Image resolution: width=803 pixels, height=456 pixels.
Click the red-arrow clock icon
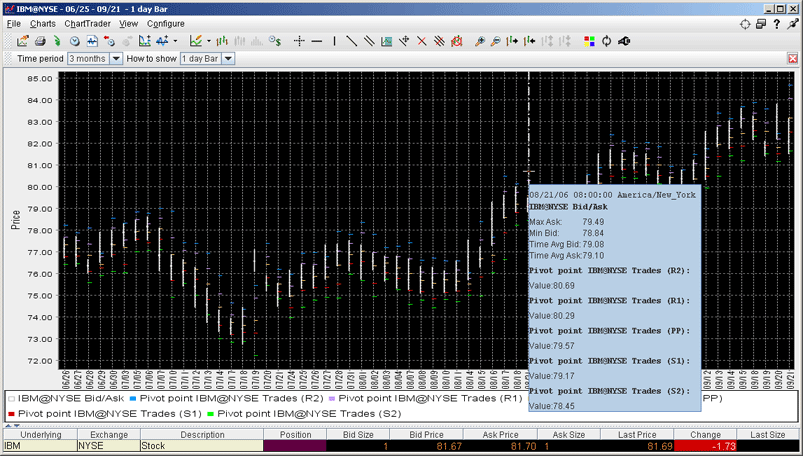click(109, 41)
